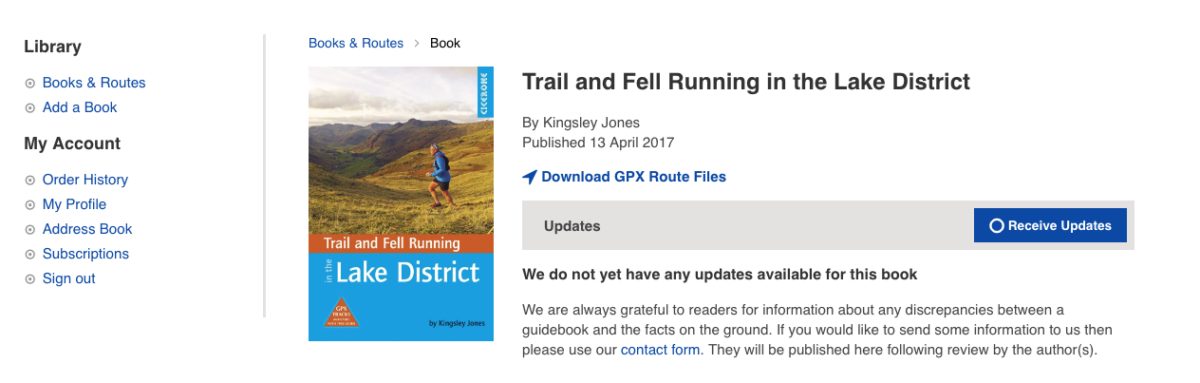Go to My Profile
Image resolution: width=1200 pixels, height=383 pixels.
tap(74, 205)
